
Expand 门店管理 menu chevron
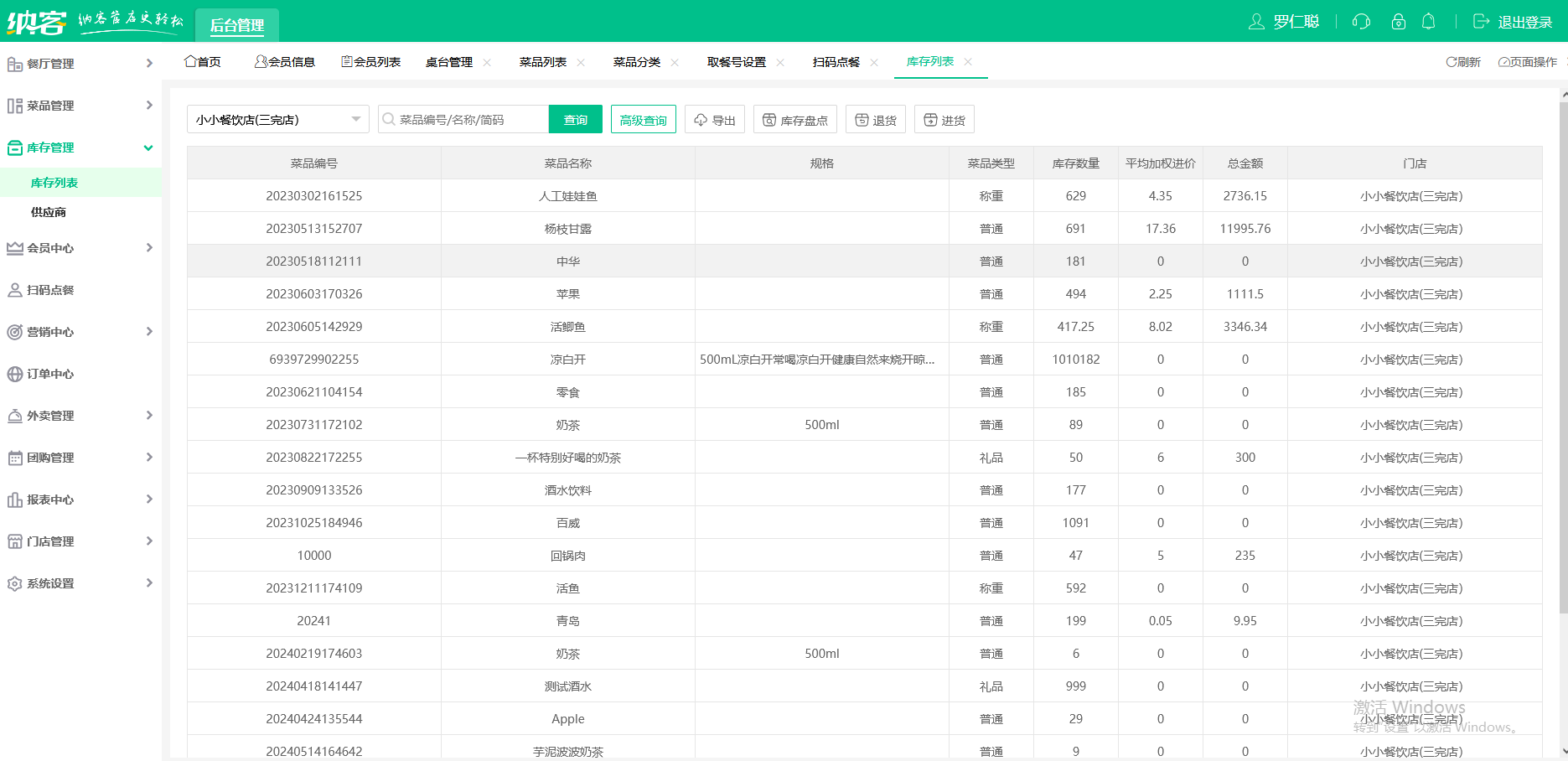pos(149,541)
